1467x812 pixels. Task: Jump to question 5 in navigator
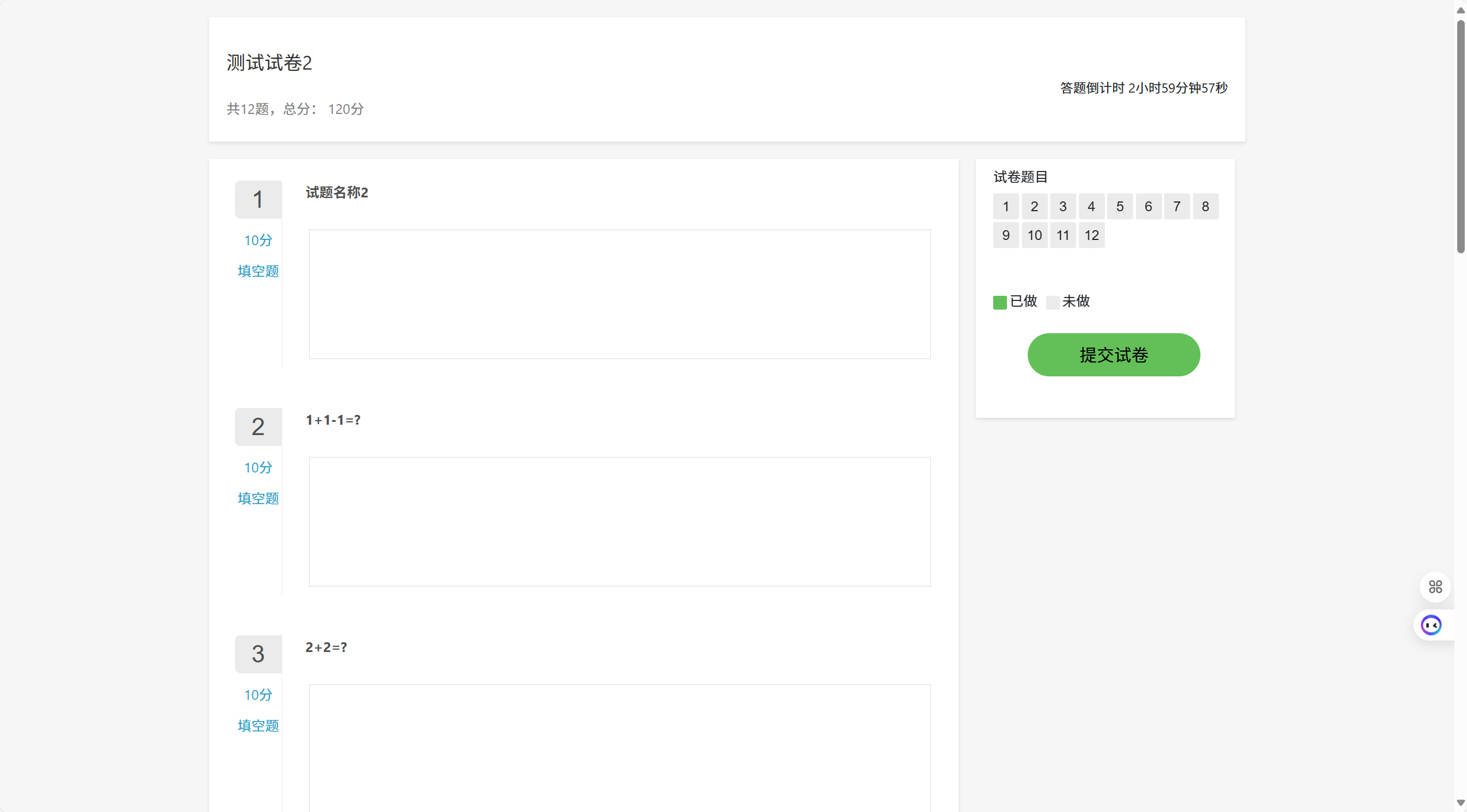pyautogui.click(x=1119, y=207)
